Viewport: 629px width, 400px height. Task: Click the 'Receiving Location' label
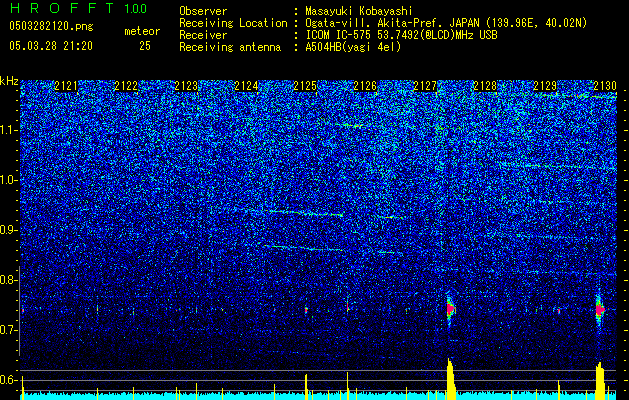tap(233, 23)
